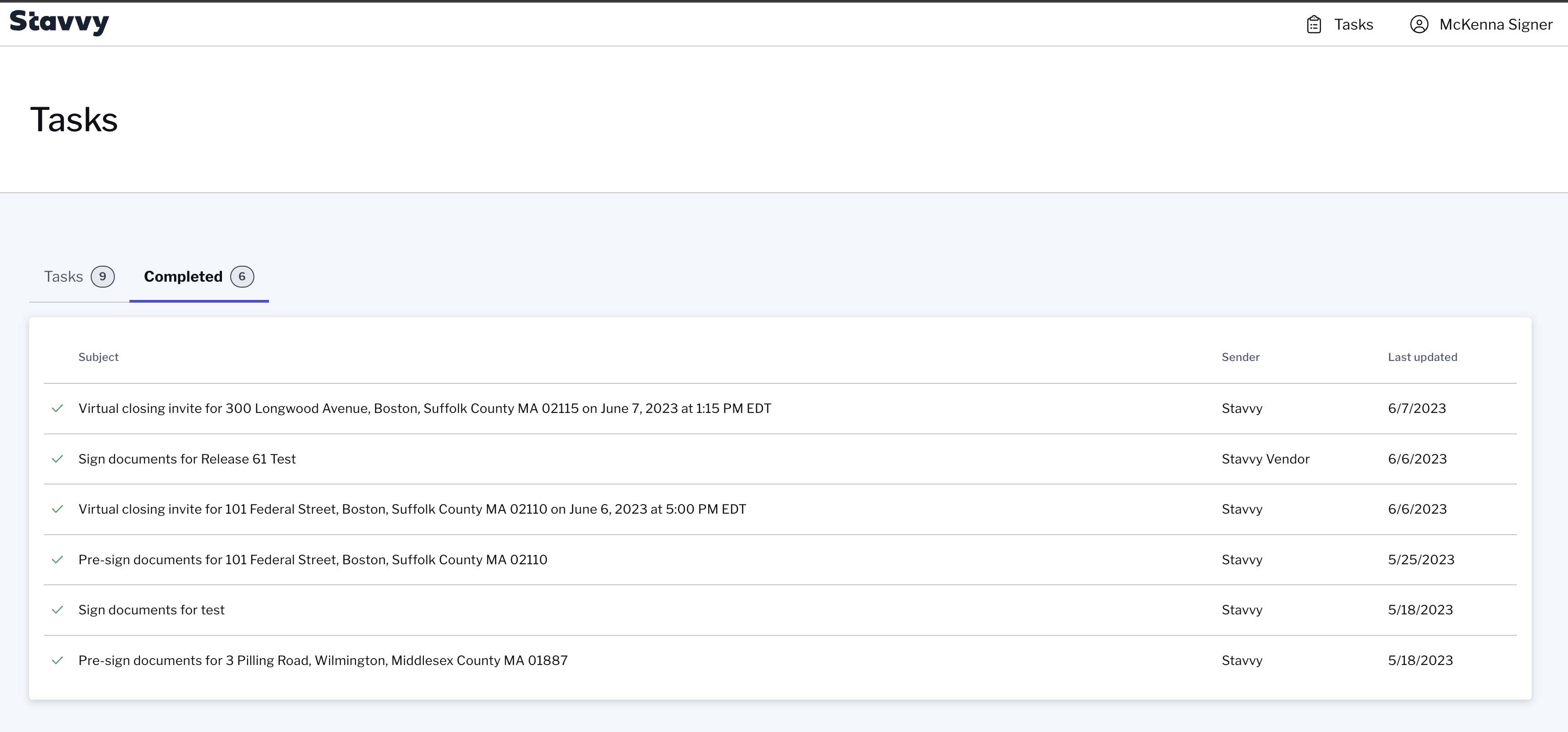Click the Tasks page heading
Image resolution: width=1568 pixels, height=732 pixels.
point(74,119)
